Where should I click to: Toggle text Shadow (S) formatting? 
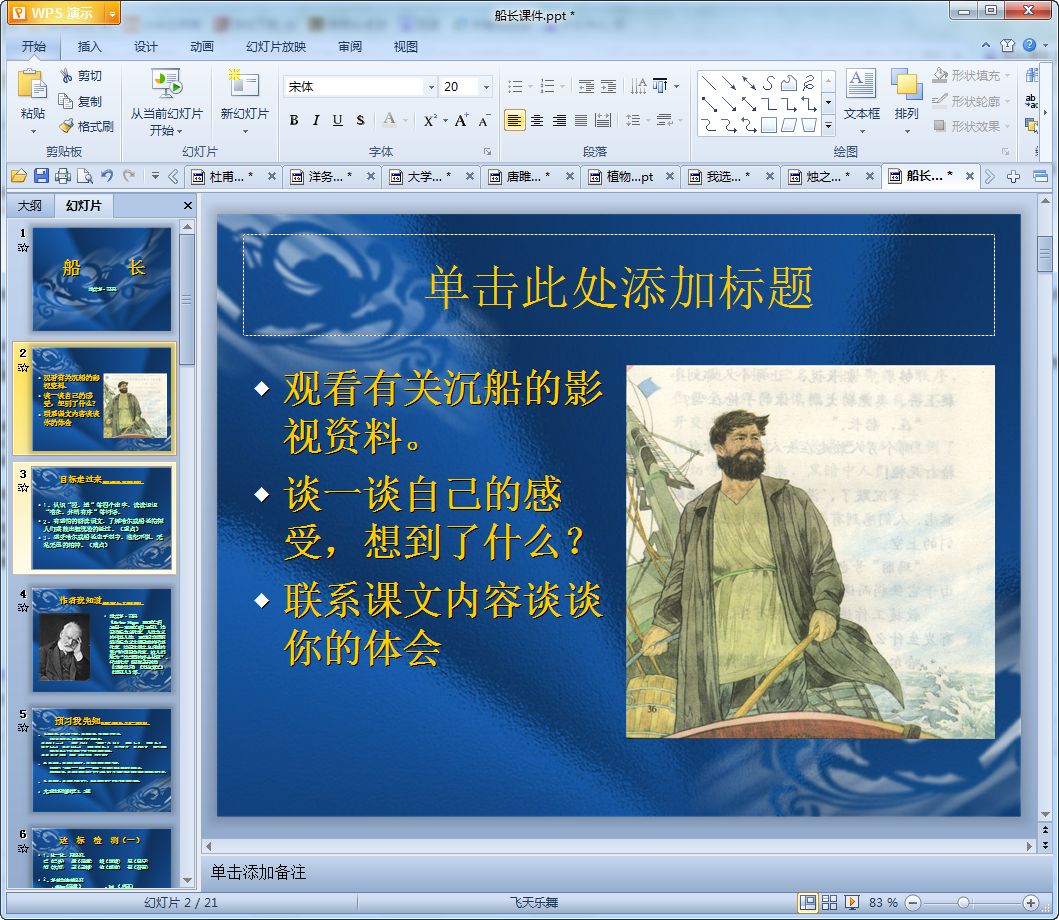pos(361,120)
